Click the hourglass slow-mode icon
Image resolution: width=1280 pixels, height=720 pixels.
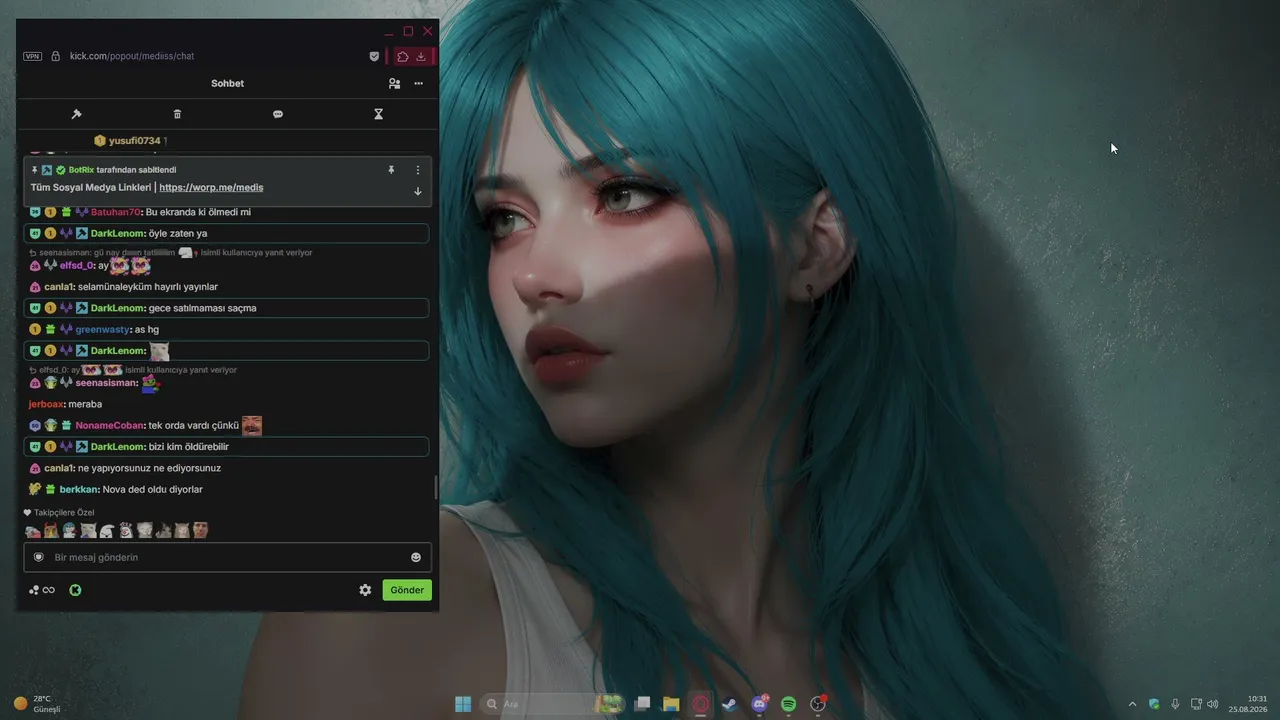[379, 114]
